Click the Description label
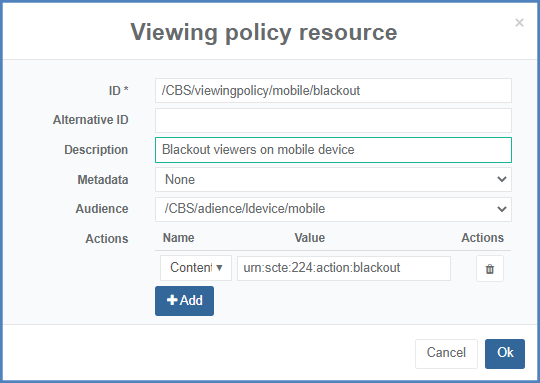 [96, 150]
